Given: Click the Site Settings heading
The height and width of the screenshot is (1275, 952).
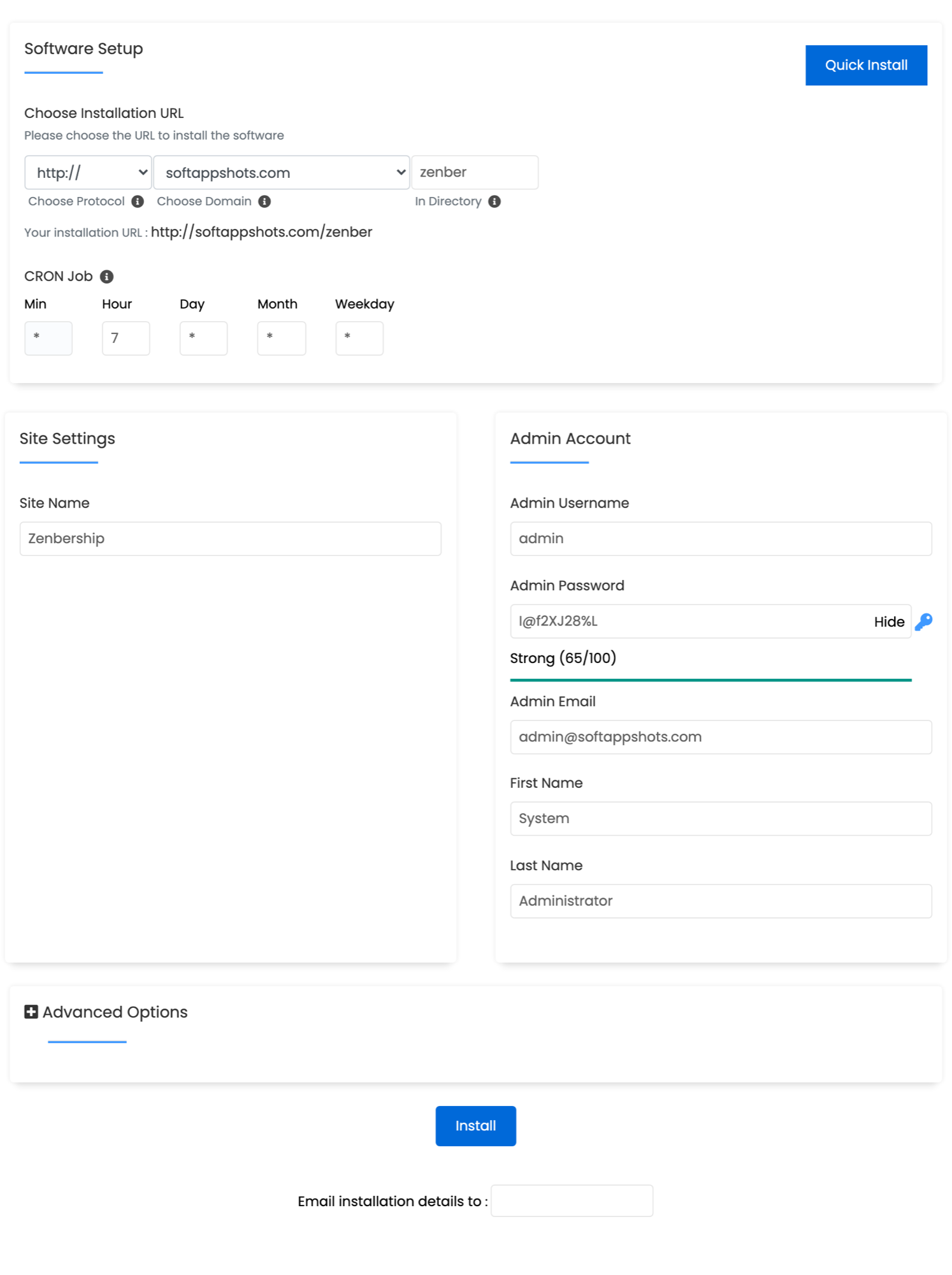Looking at the screenshot, I should coord(68,439).
